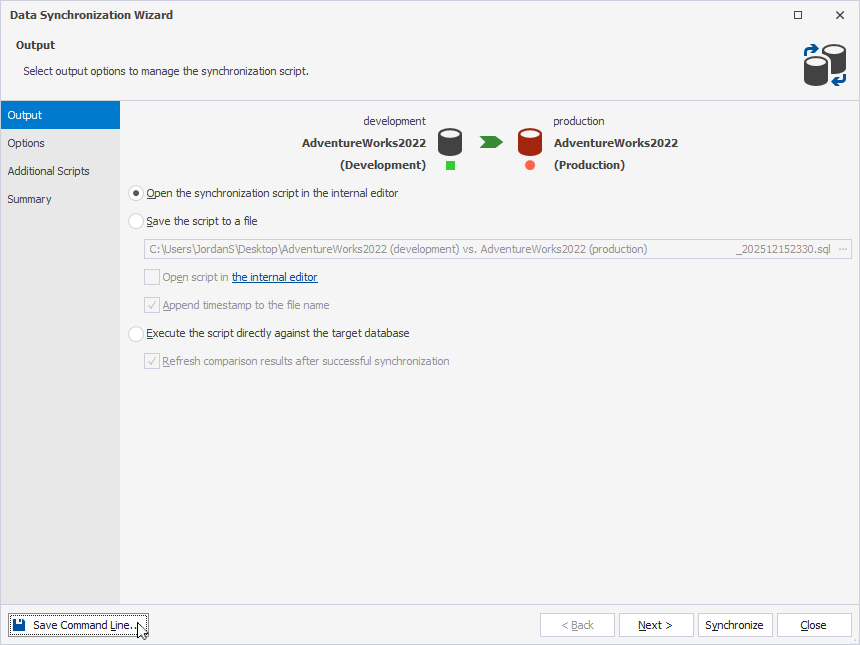The width and height of the screenshot is (860, 645).
Task: Close the wizard window with the X
Action: (x=840, y=15)
